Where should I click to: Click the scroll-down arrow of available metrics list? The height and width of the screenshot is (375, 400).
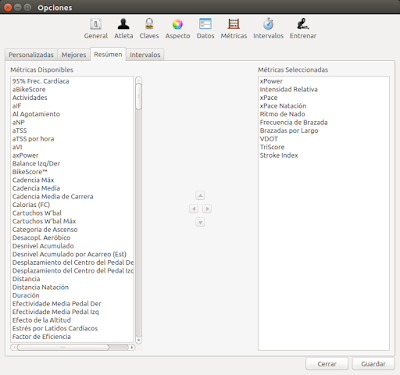[x=139, y=340]
